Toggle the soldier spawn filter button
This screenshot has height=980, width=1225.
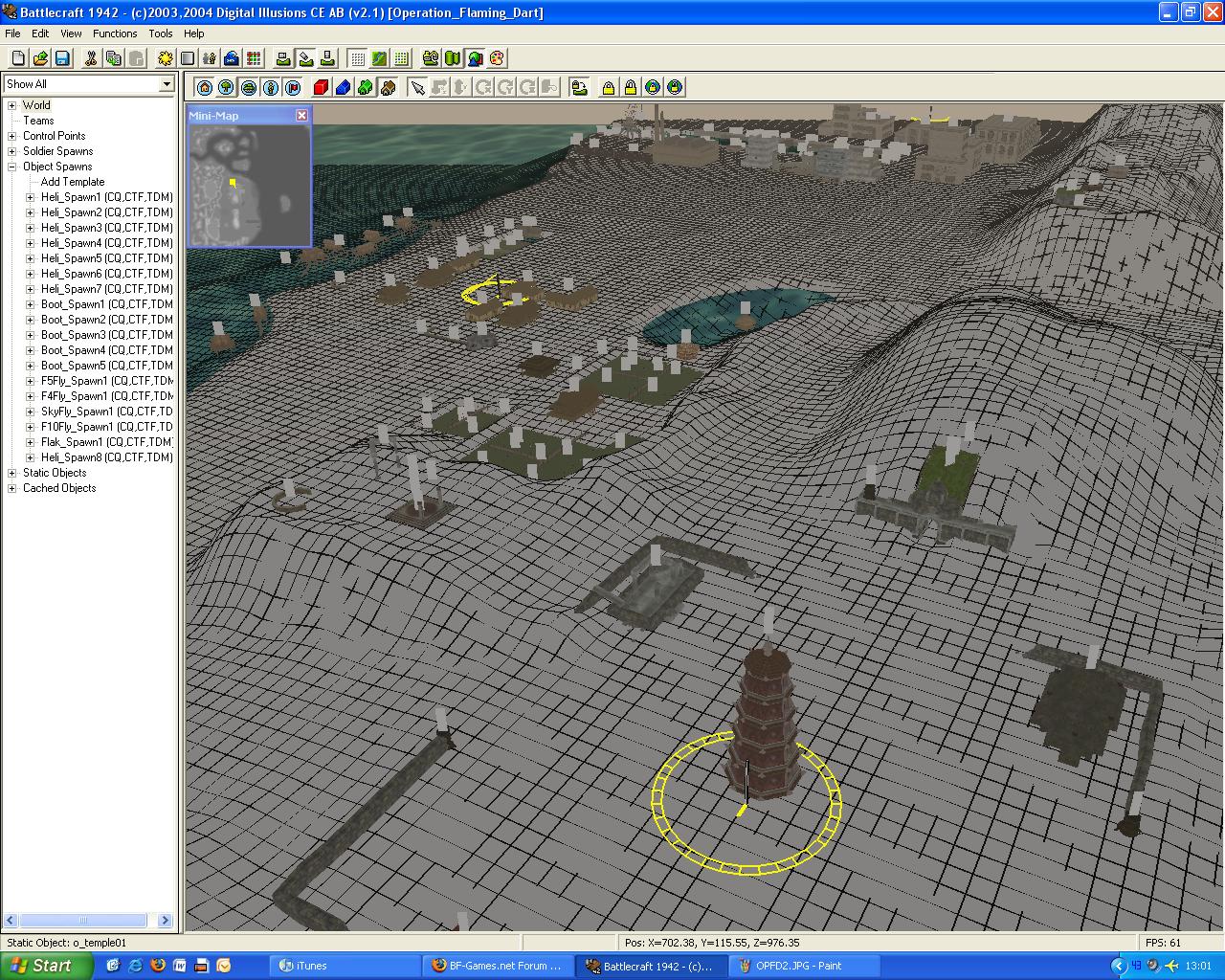click(x=271, y=88)
